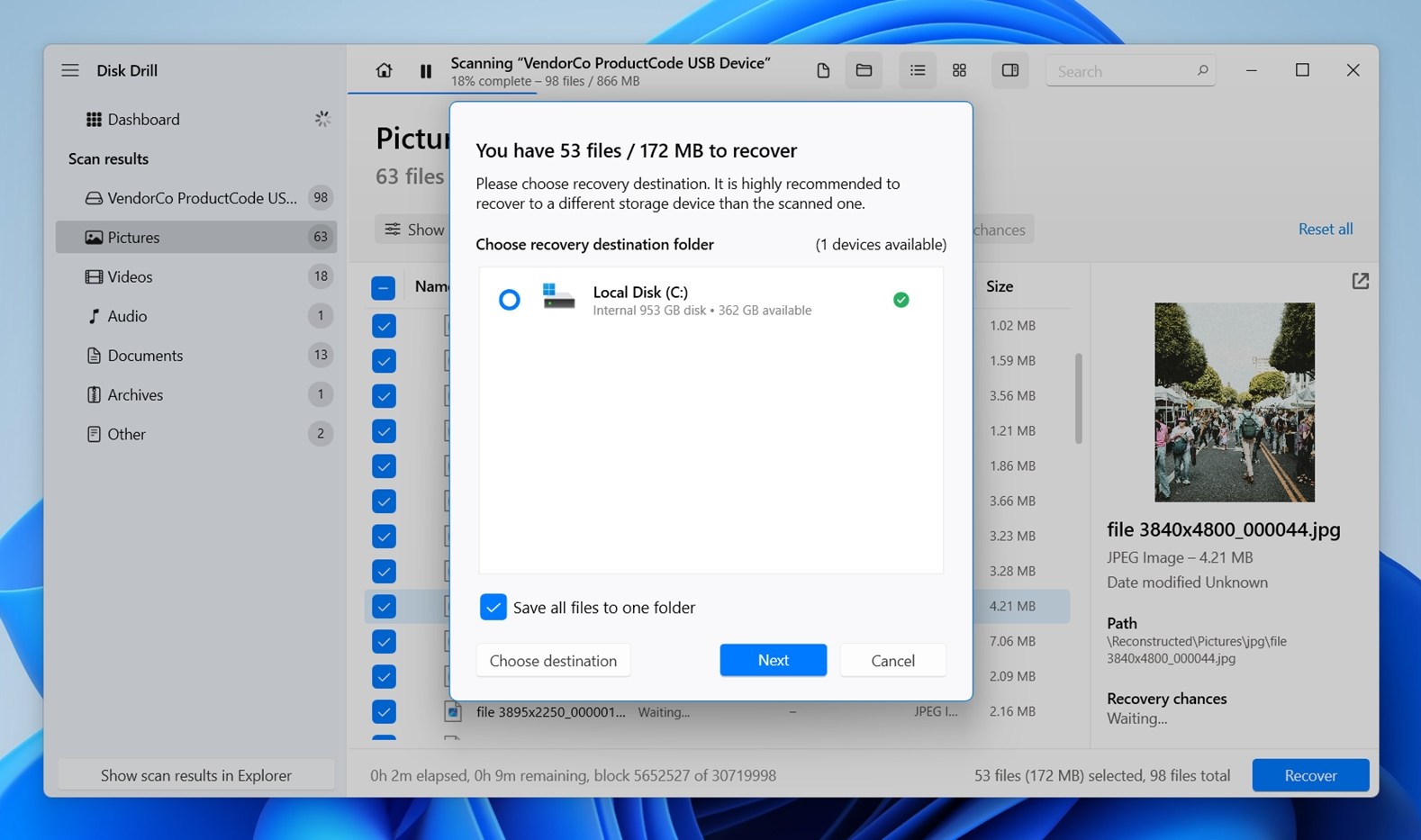1421x840 pixels.
Task: Uncheck the 4.21 MB file row checkbox
Action: click(x=384, y=607)
